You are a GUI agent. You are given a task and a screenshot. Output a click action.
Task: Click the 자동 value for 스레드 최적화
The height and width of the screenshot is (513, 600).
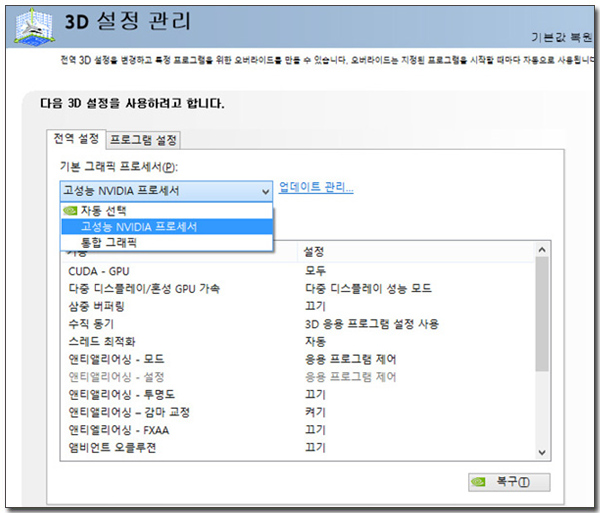pyautogui.click(x=315, y=341)
